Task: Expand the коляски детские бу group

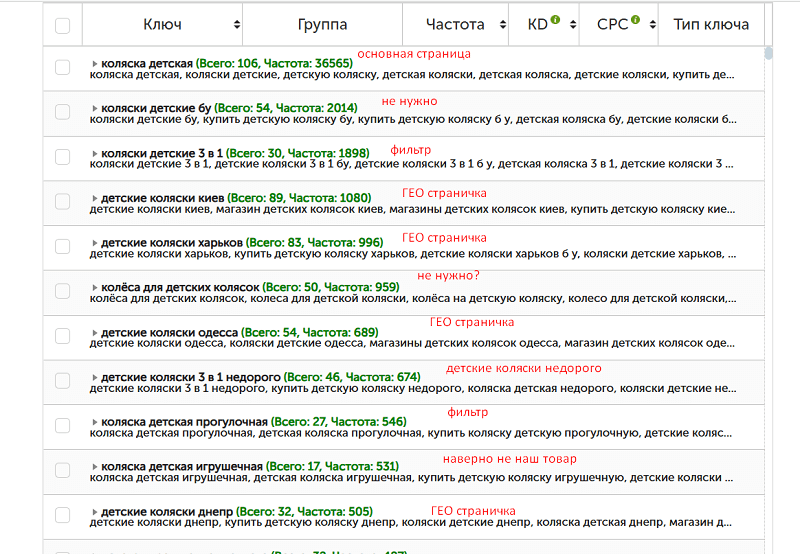Action: pos(94,108)
